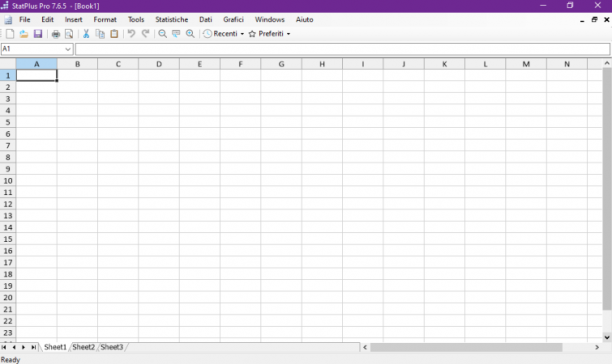
Task: Redo the last action
Action: 146,34
